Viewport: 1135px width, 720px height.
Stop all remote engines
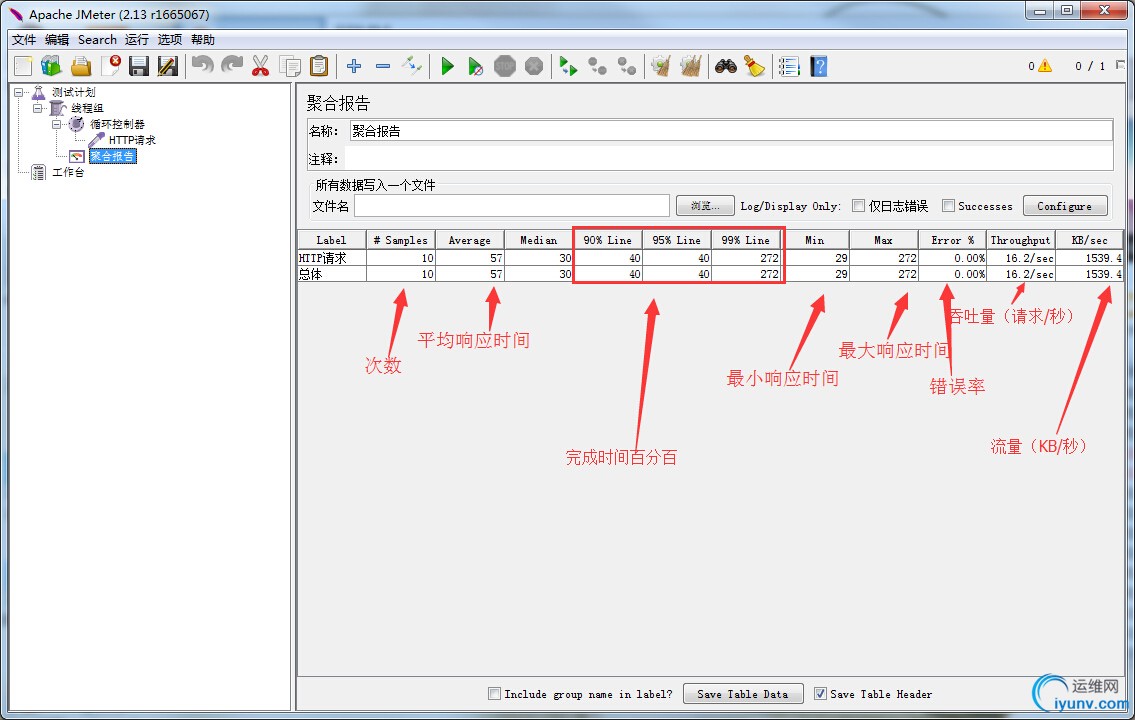(x=597, y=67)
